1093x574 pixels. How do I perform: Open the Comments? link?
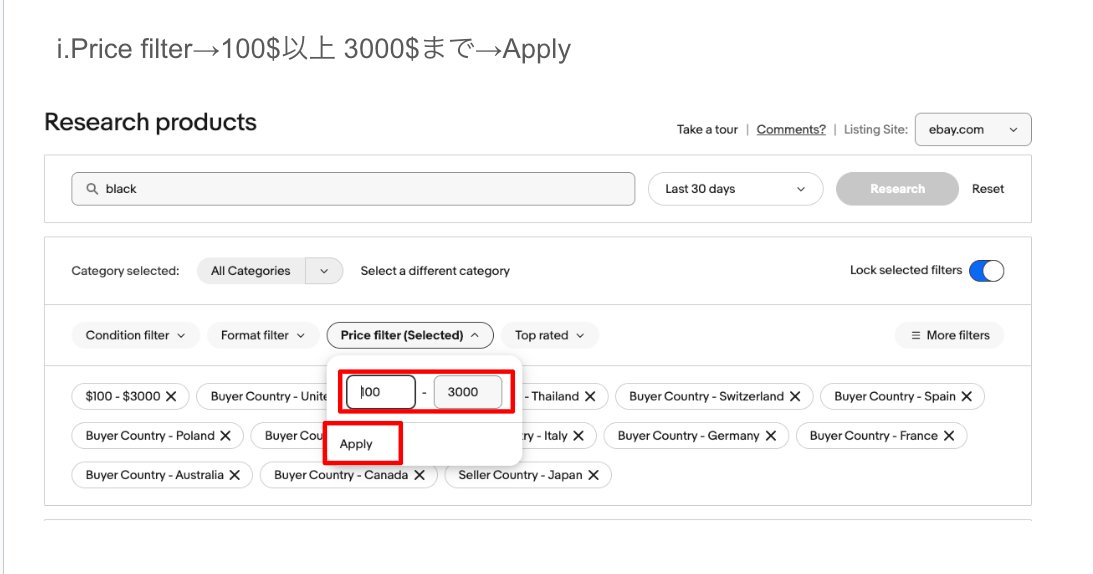(790, 130)
